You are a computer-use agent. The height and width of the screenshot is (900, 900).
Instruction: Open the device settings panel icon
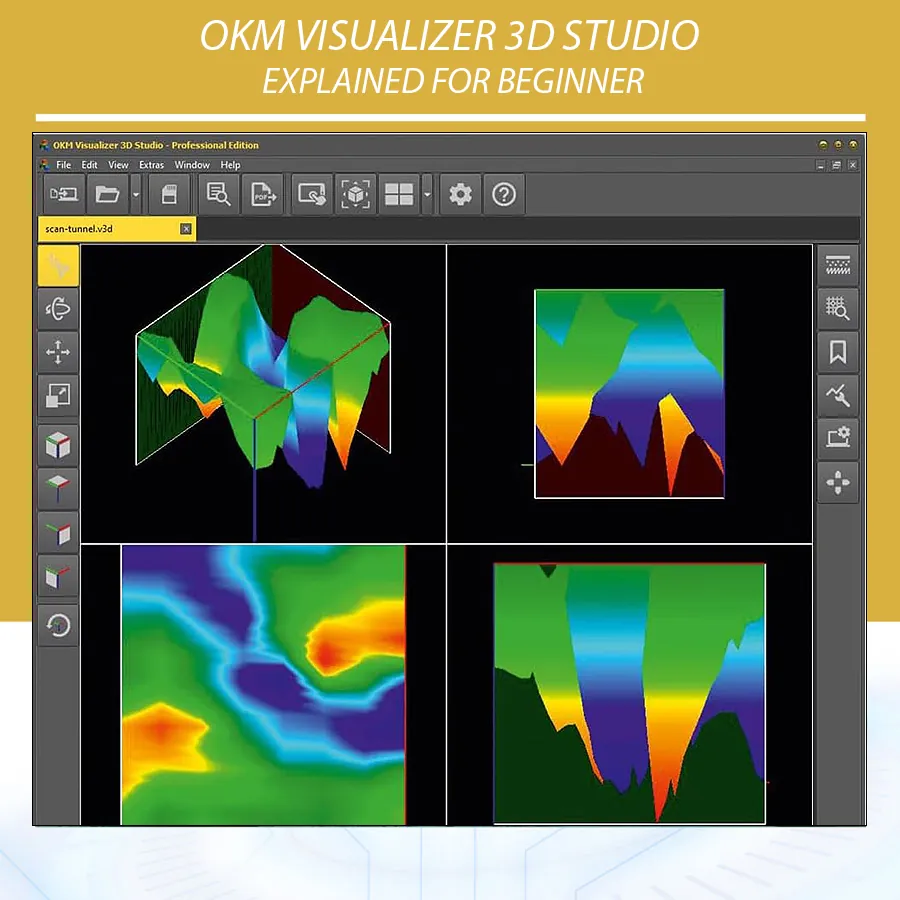(838, 439)
